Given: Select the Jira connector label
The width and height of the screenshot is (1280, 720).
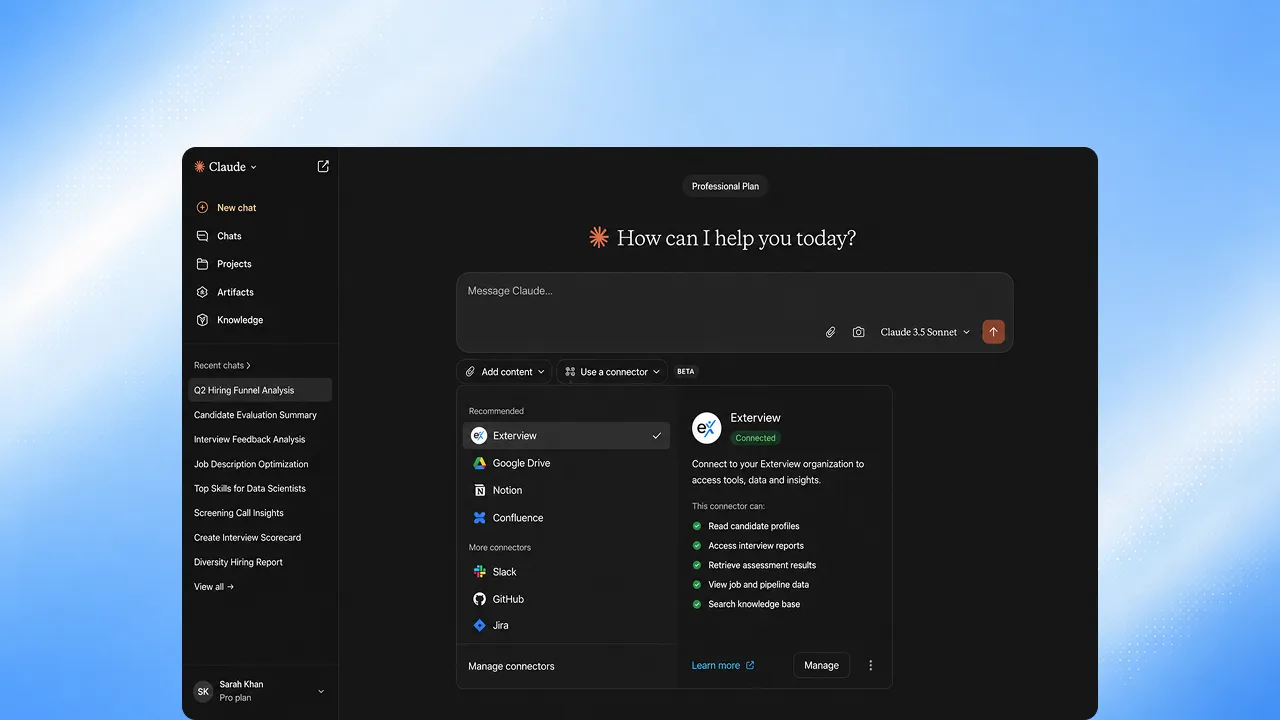Looking at the screenshot, I should [501, 625].
